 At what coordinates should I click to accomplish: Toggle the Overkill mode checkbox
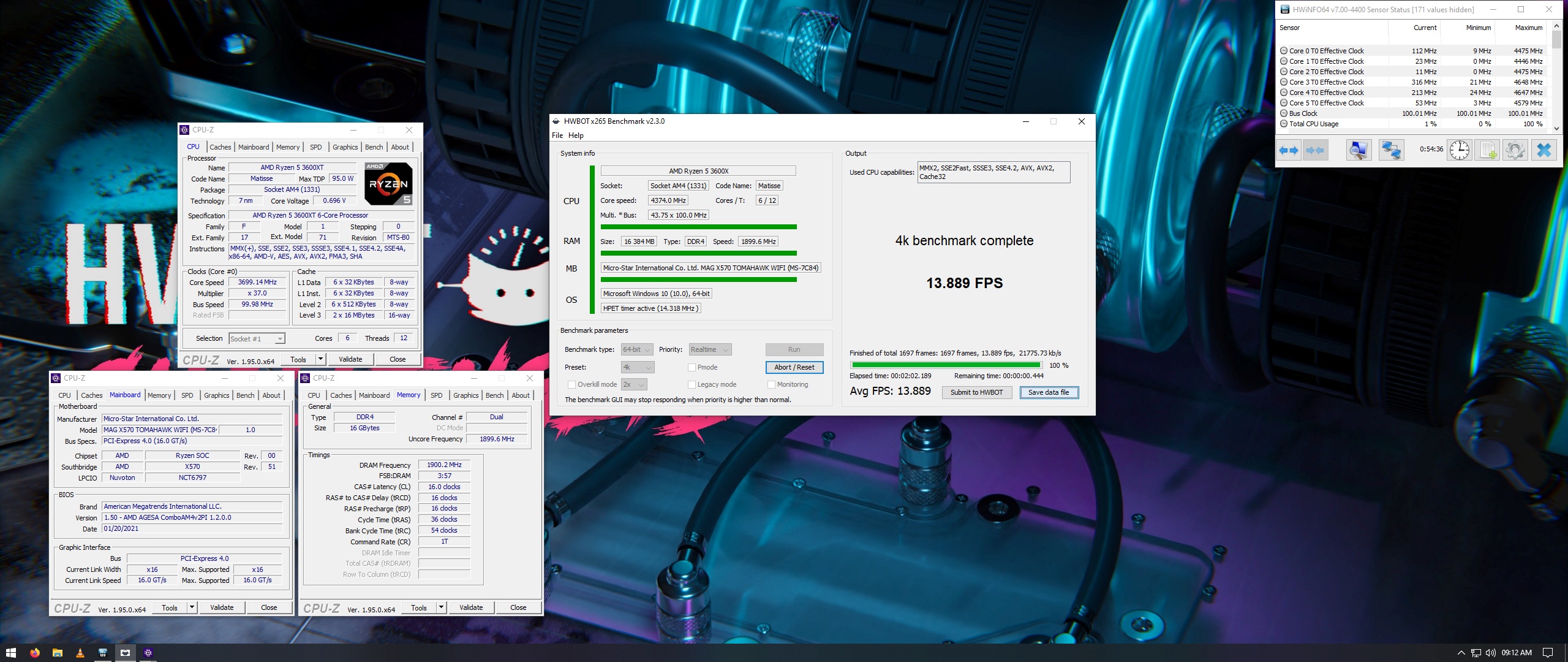[571, 385]
